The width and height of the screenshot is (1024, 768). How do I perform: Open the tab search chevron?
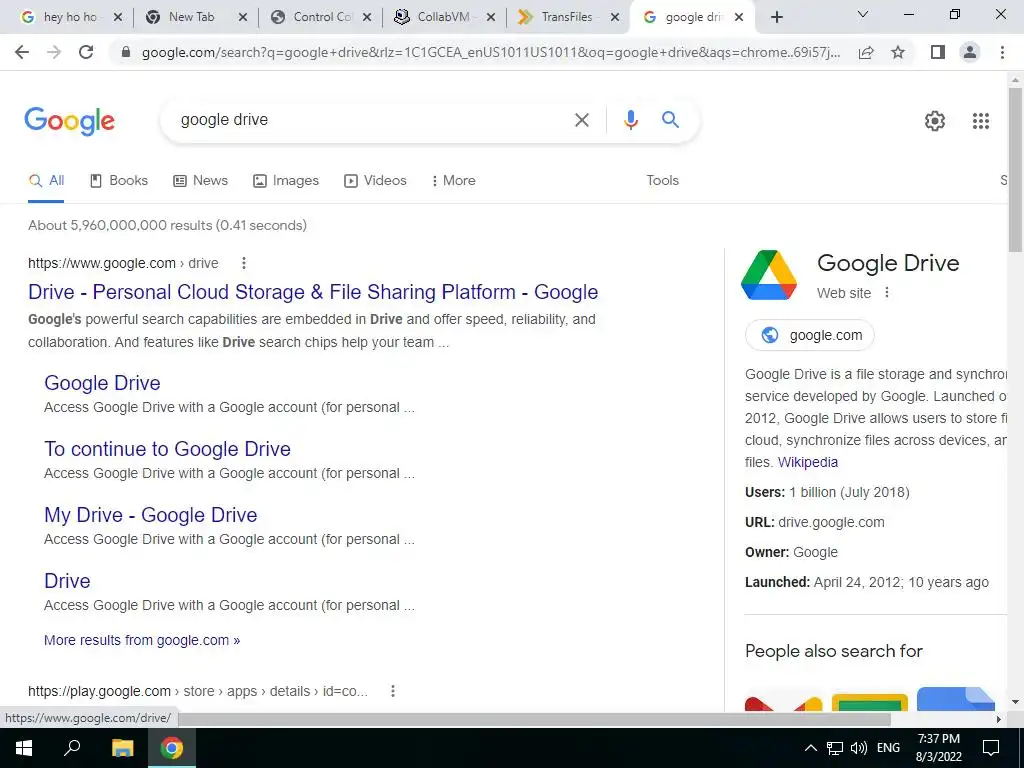tap(863, 14)
